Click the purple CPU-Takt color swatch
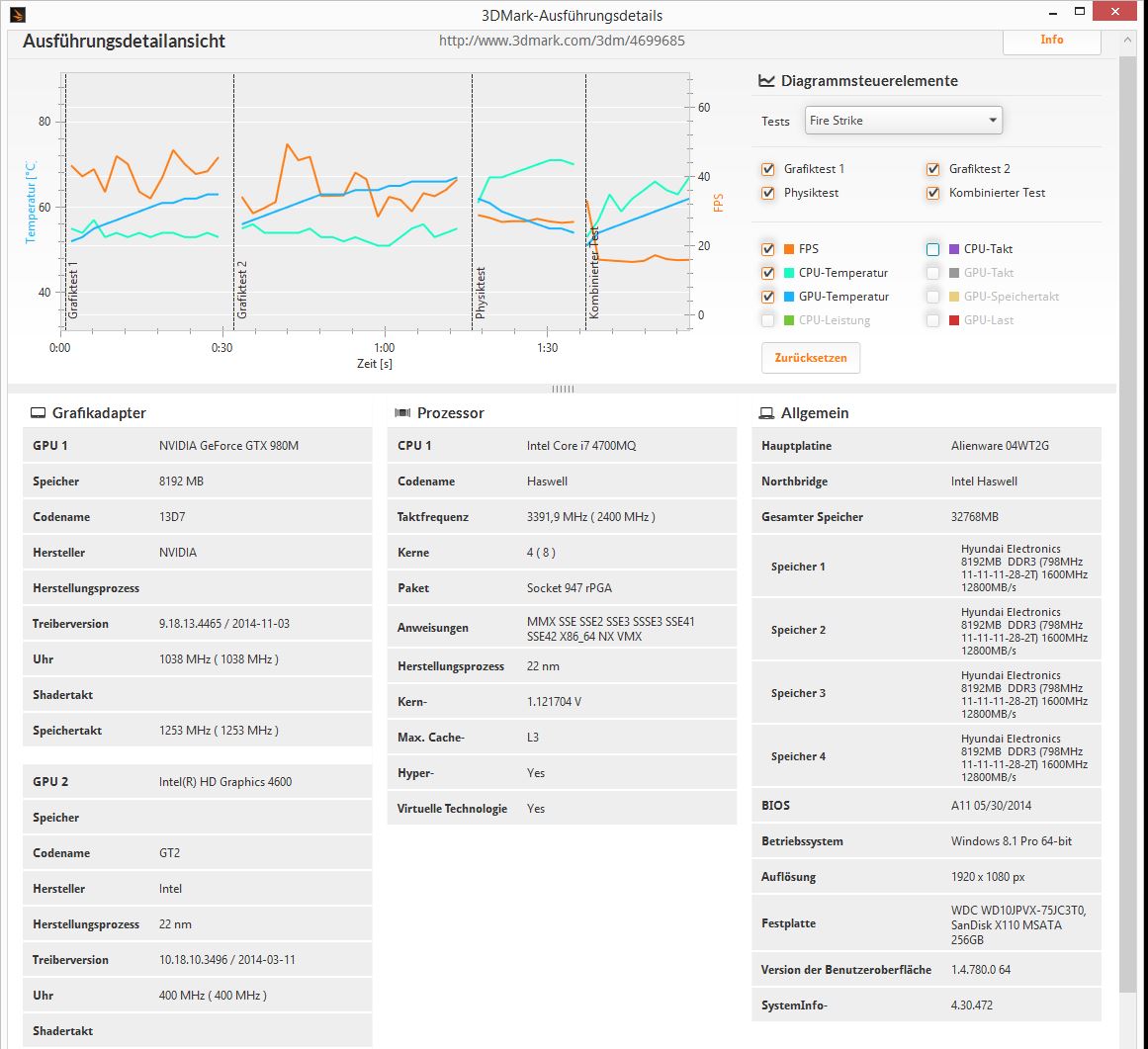Viewport: 1148px width, 1049px height. (x=954, y=249)
